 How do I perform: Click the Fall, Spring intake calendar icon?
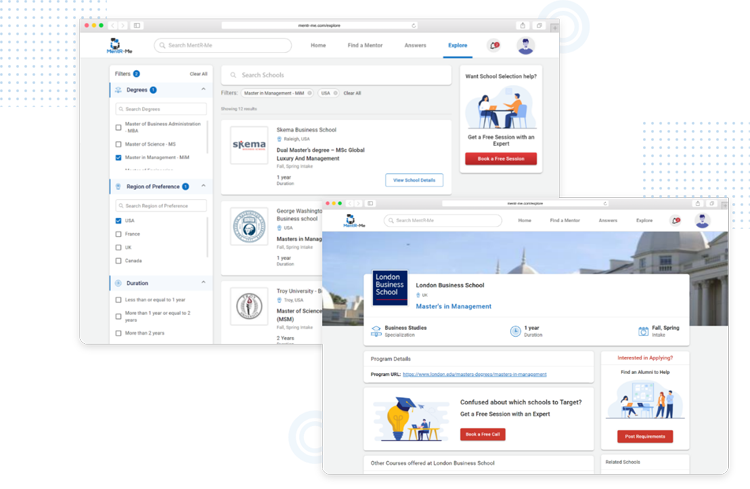pos(643,331)
